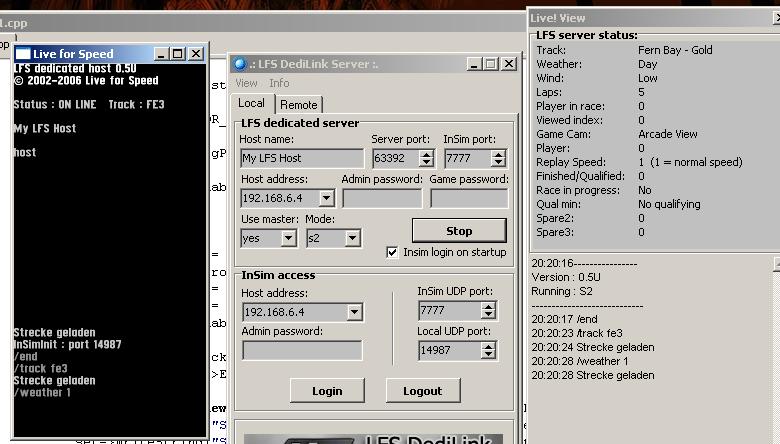The image size is (780, 444).
Task: Click the '20:20:23 /track fe3' log line
Action: pyautogui.click(x=577, y=333)
